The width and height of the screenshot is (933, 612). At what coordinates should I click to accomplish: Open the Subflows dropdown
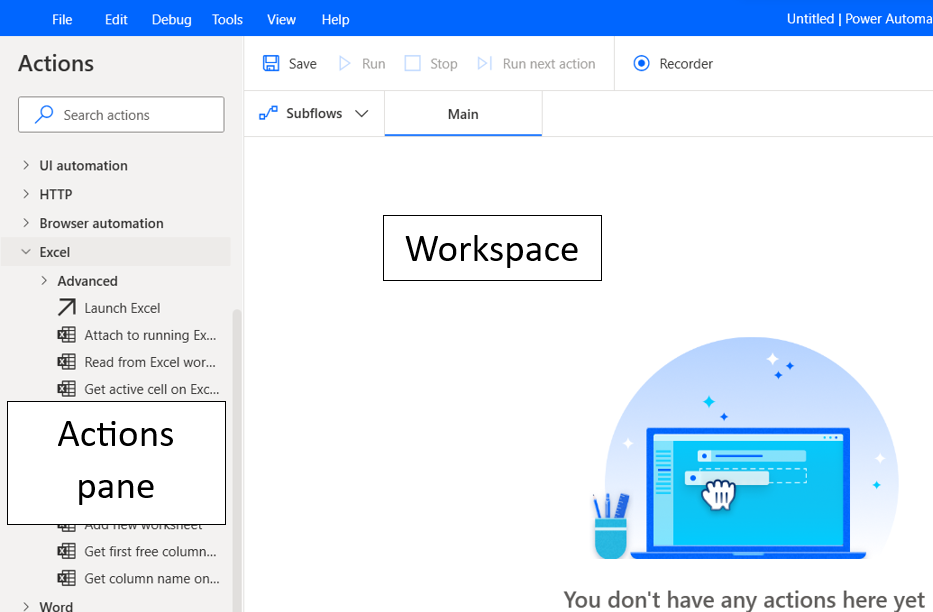tap(362, 113)
